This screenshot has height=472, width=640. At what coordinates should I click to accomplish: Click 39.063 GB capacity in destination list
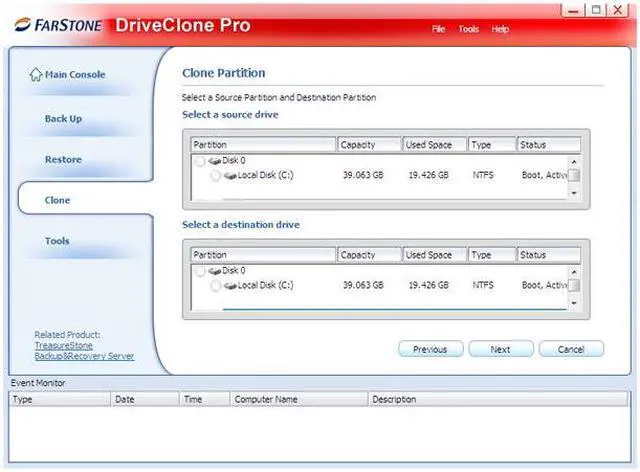click(363, 285)
